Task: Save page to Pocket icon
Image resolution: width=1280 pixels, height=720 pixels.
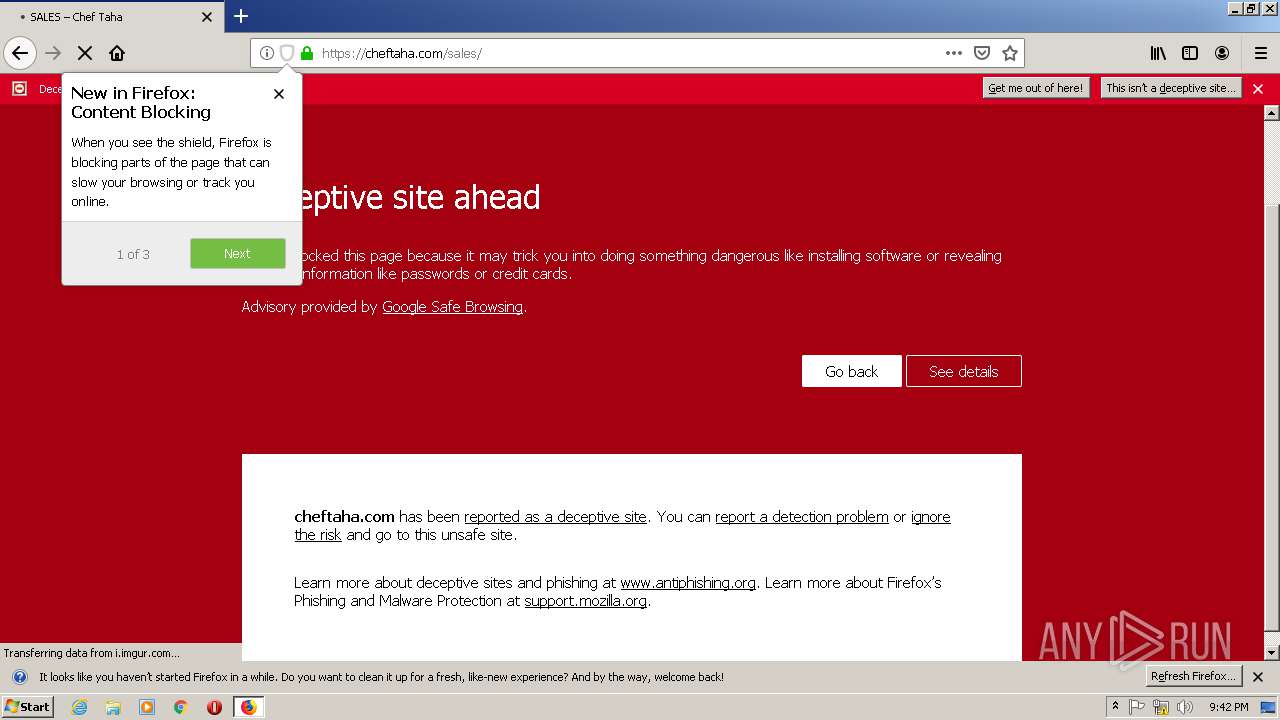Action: (x=982, y=53)
